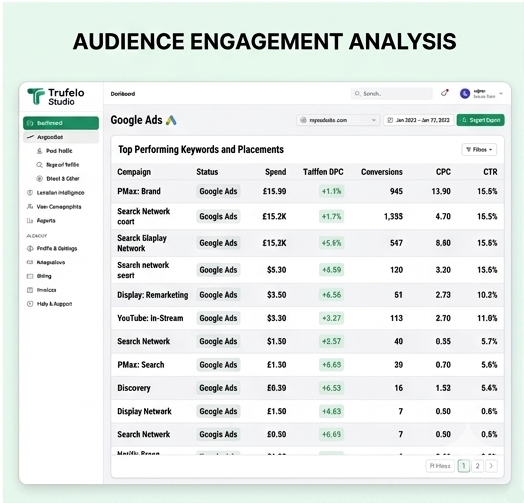524x503 pixels.
Task: Click the Google Ads logo icon
Action: coord(171,120)
